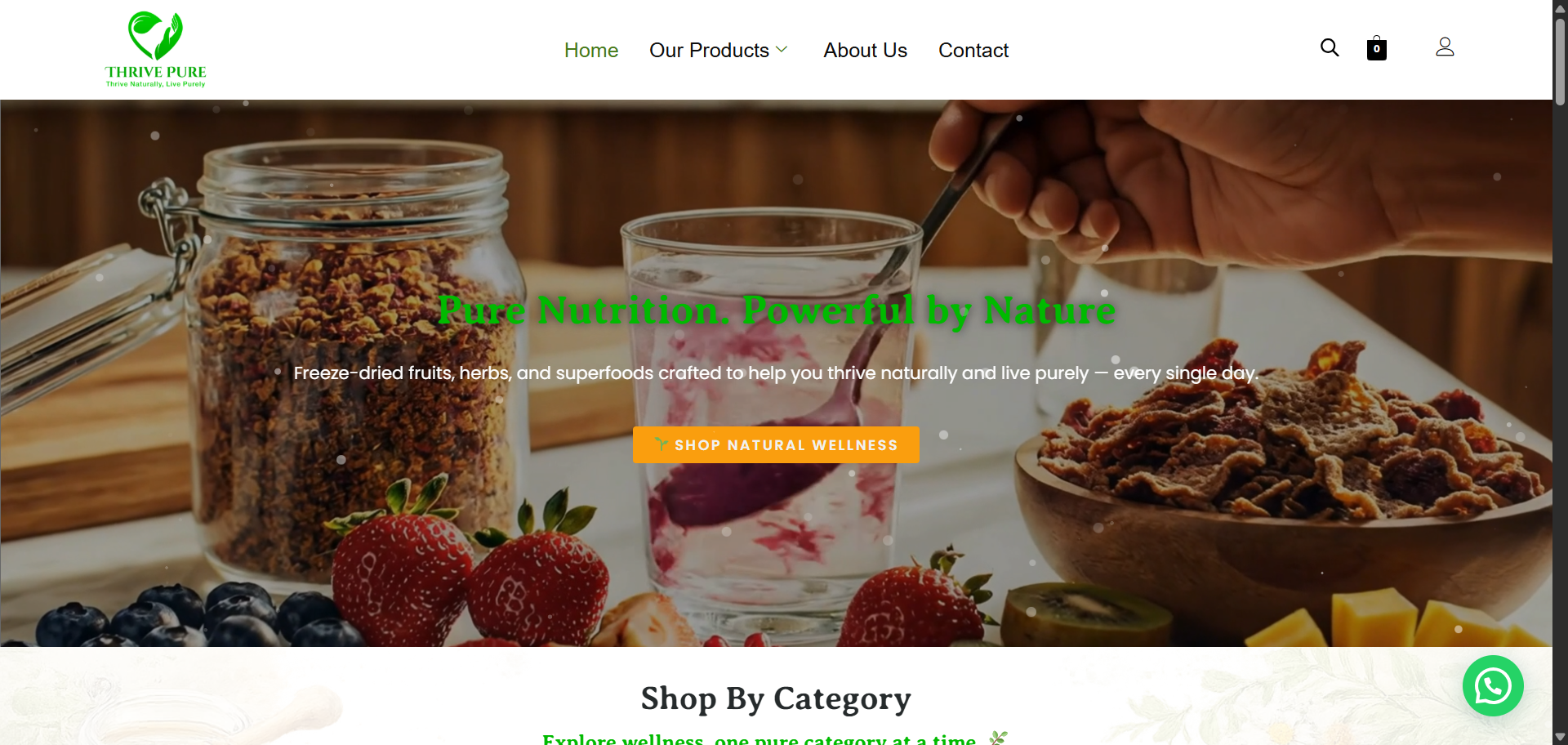This screenshot has height=745, width=1568.
Task: Go to the Home page
Action: point(591,50)
